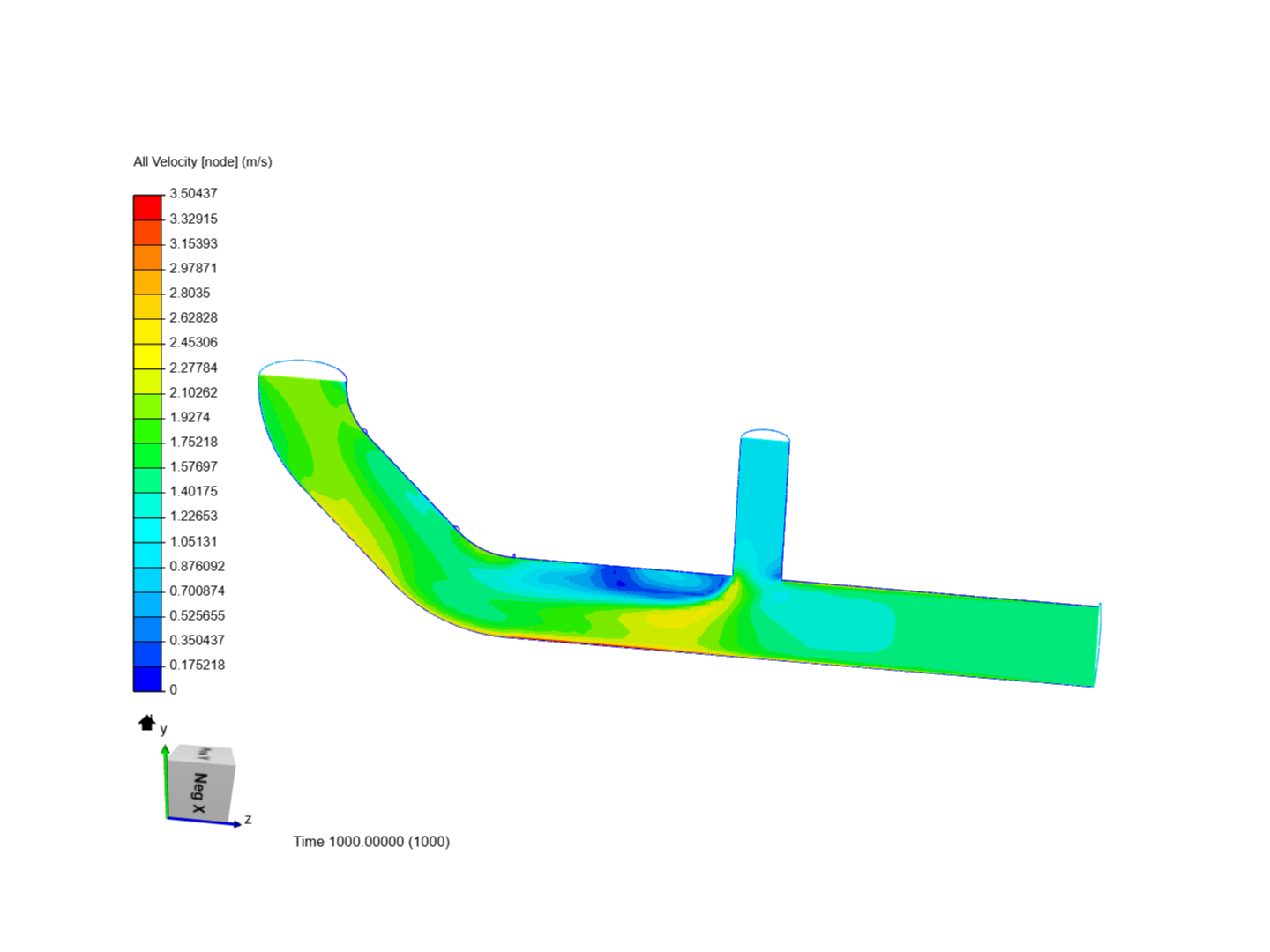Viewport: 1270px width, 952px height.
Task: Click the legend value 0.175218
Action: tap(197, 665)
